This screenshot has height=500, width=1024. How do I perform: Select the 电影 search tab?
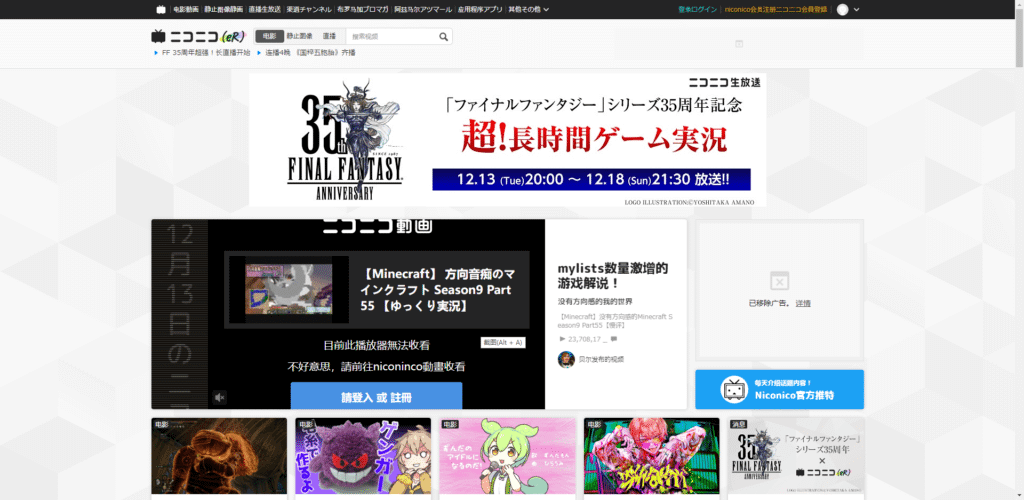pyautogui.click(x=269, y=37)
